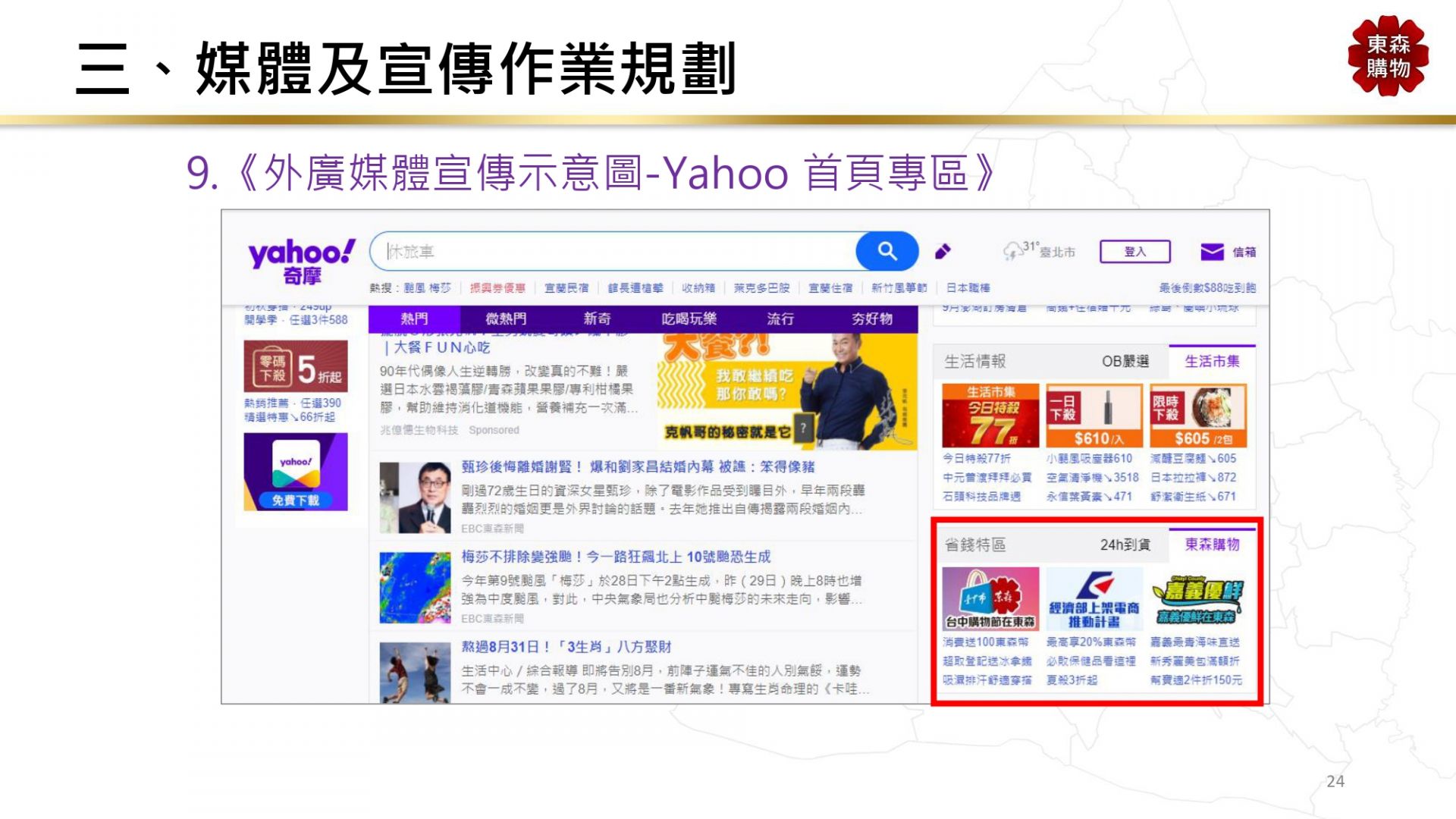Click 開學季 任選3件588 link
The height and width of the screenshot is (819, 1456).
[x=296, y=320]
